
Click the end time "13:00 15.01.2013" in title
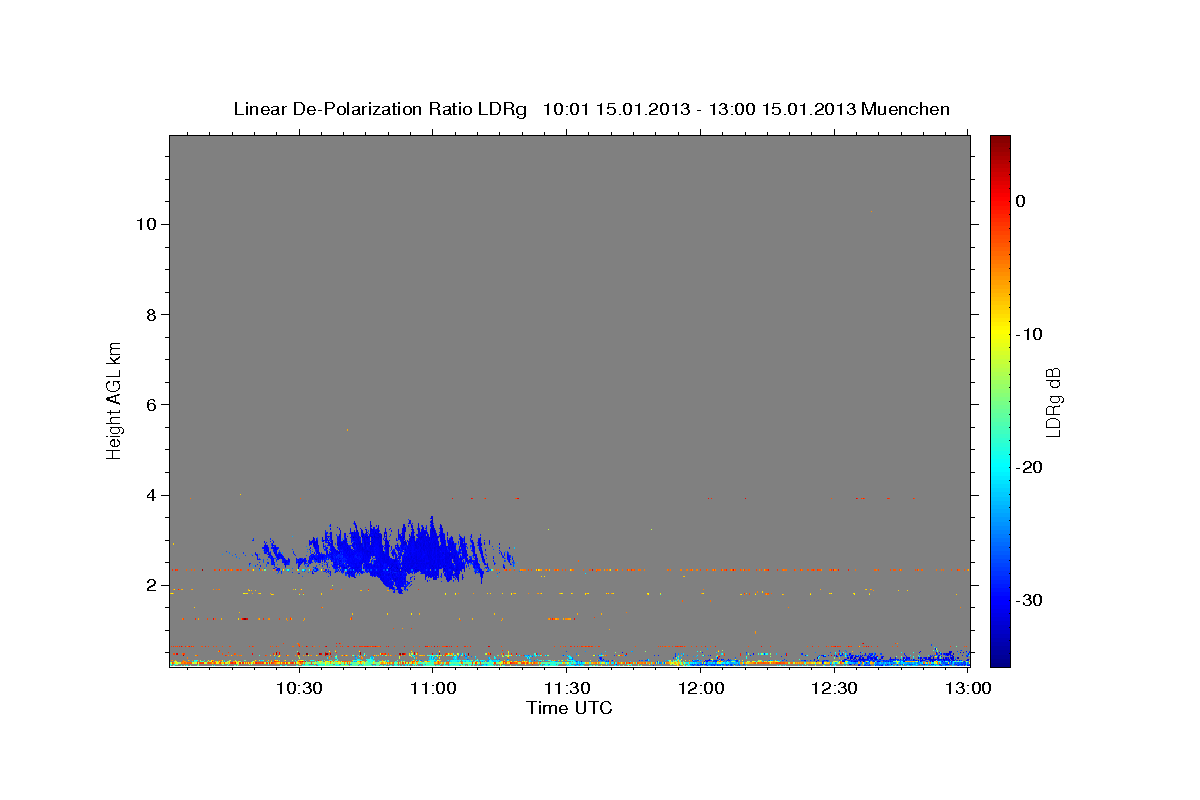(782, 109)
